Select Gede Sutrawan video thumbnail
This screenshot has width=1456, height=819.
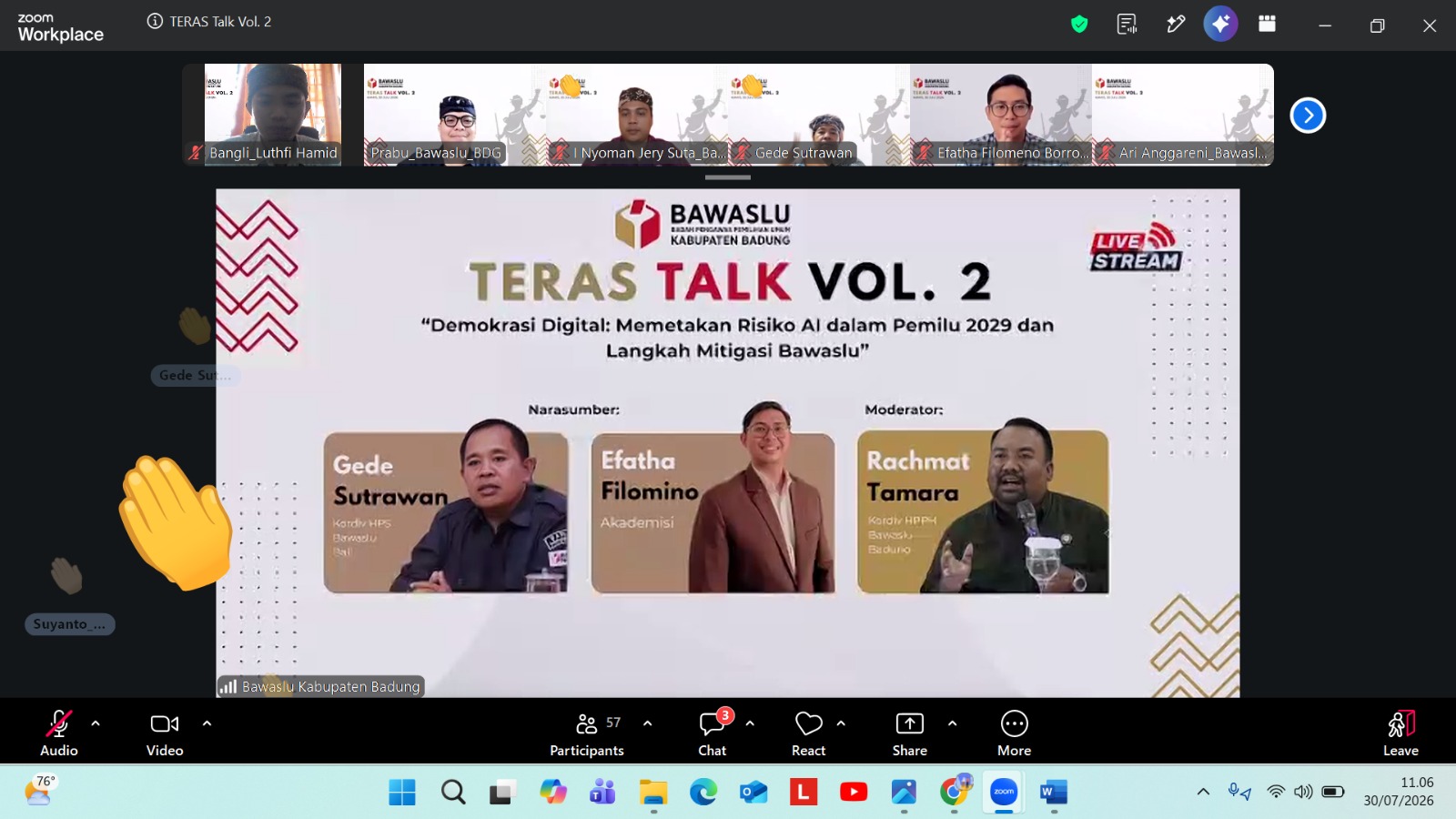tap(819, 115)
